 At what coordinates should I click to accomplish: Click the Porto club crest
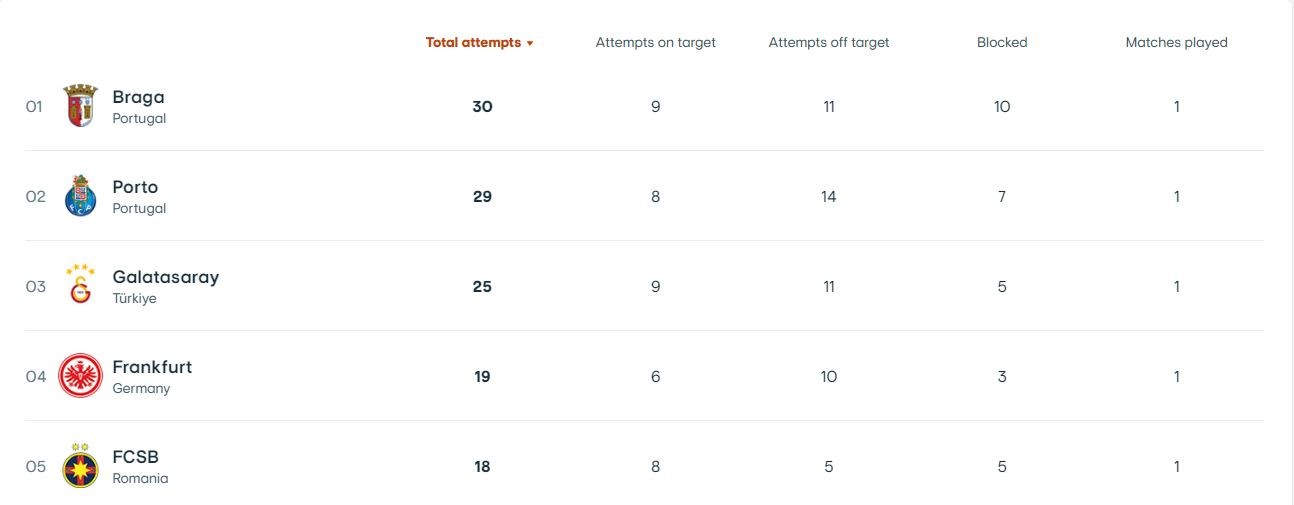coord(81,196)
